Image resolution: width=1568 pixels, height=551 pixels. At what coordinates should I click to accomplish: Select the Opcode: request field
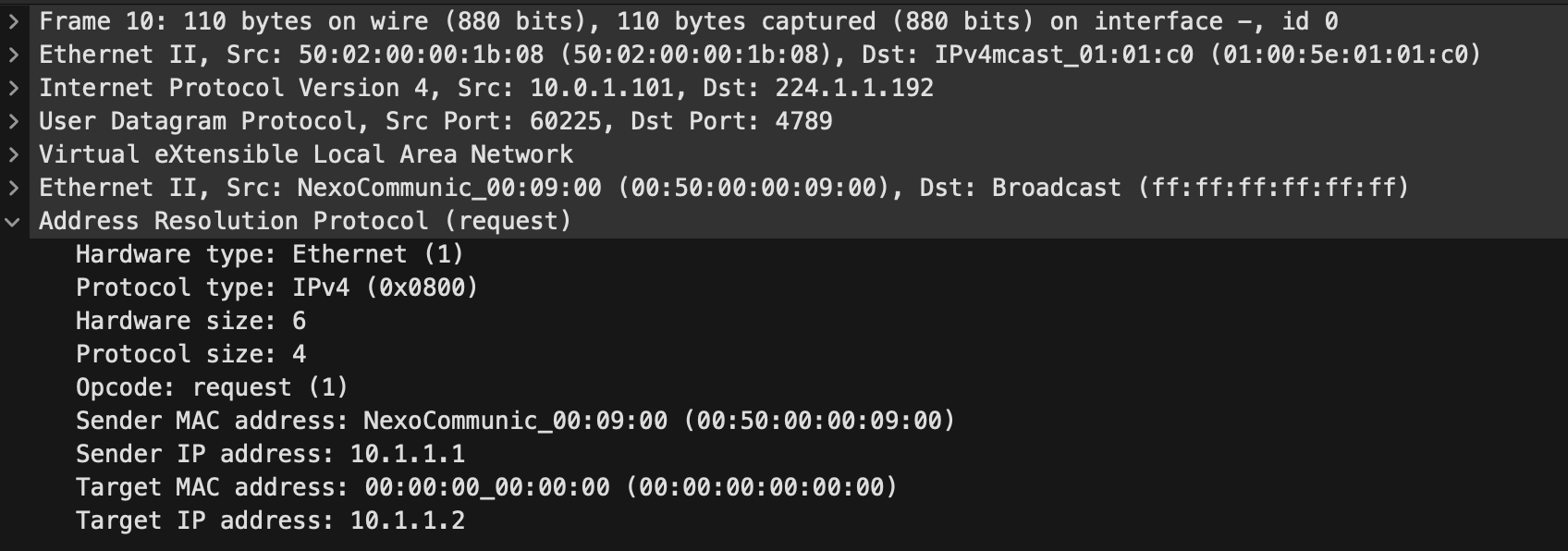coord(213,387)
